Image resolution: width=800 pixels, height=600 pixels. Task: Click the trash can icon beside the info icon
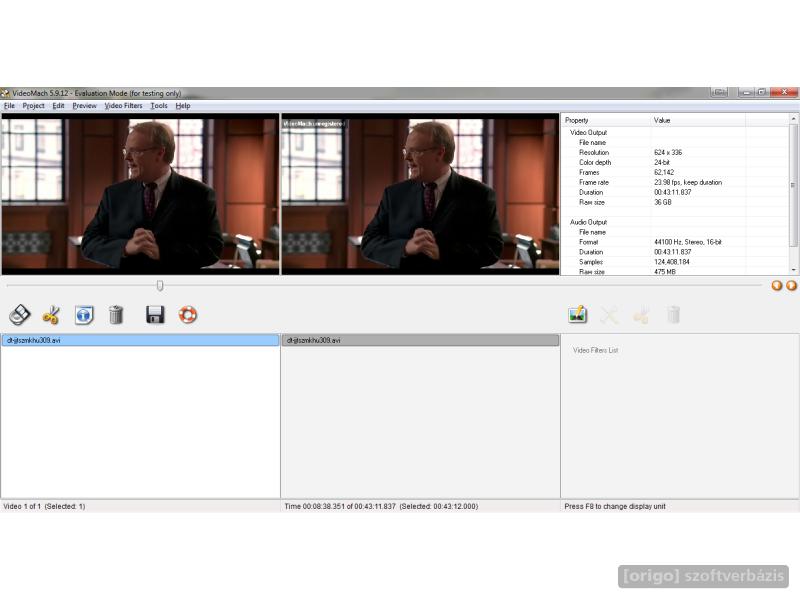click(x=116, y=315)
